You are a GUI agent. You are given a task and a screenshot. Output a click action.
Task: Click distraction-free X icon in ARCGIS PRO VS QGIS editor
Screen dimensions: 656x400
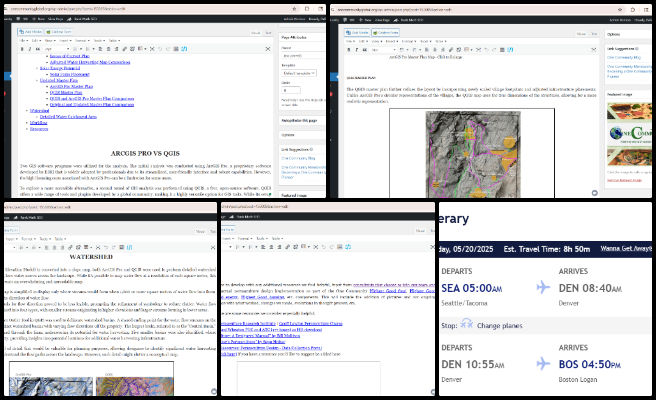pyautogui.click(x=268, y=49)
